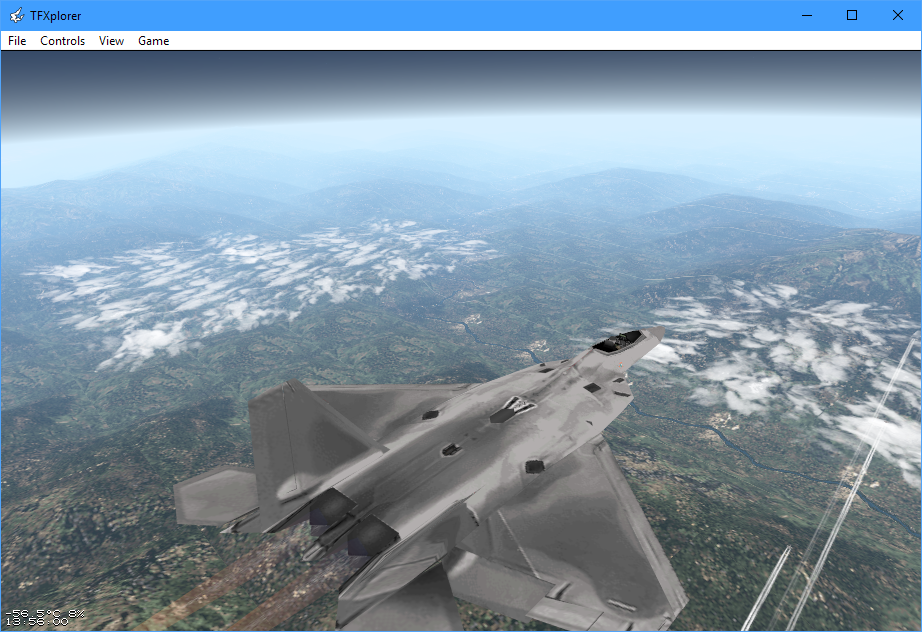Maximize the TFXplorer window

tap(852, 15)
